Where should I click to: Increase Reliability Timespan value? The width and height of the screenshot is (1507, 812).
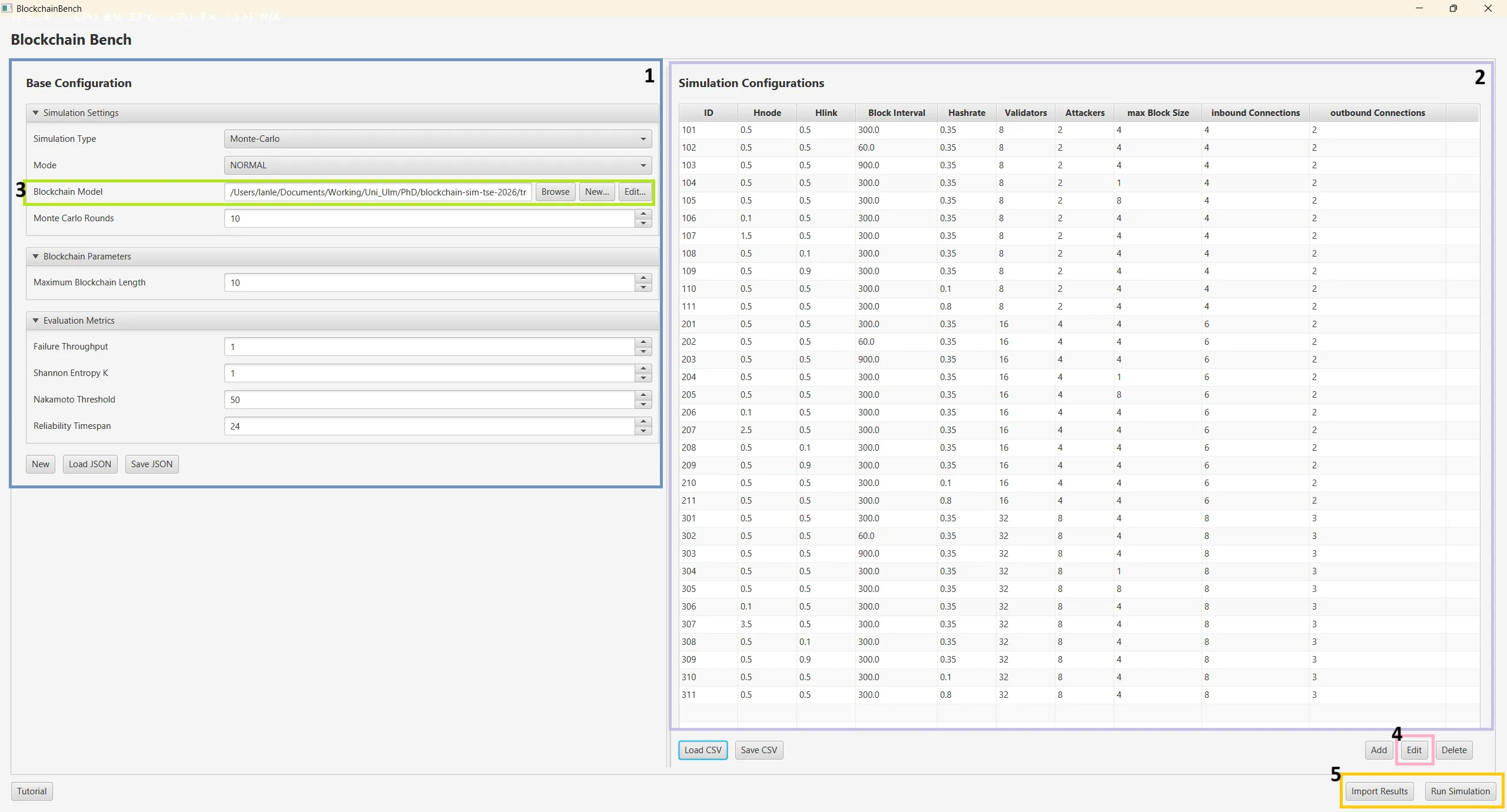(x=643, y=422)
